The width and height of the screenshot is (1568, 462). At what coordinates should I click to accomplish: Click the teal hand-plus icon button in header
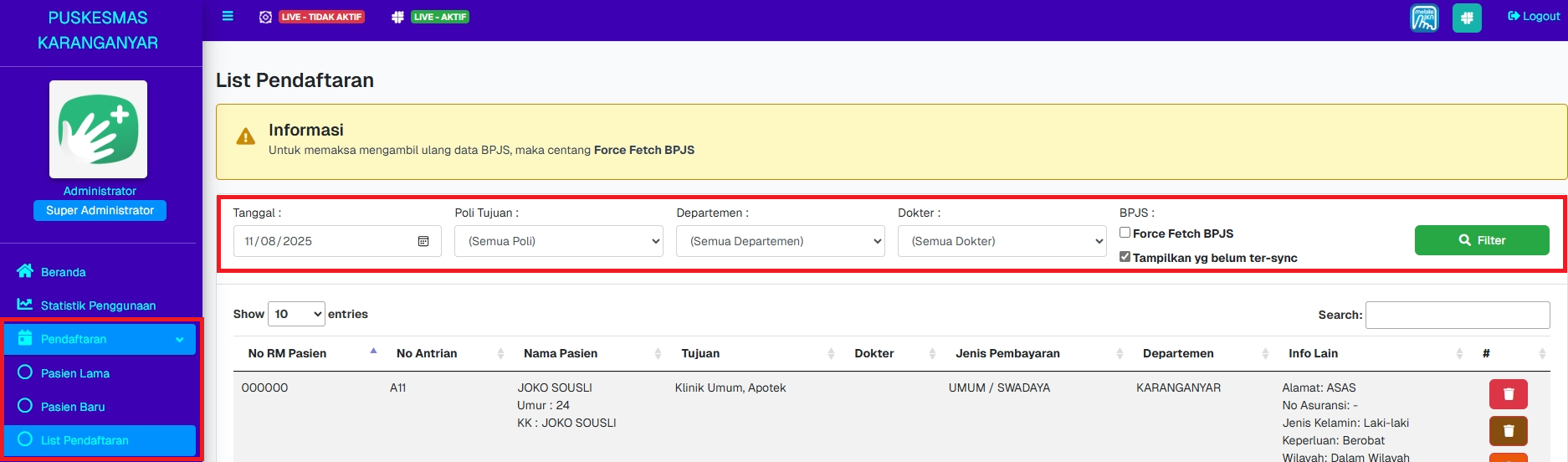point(1467,18)
